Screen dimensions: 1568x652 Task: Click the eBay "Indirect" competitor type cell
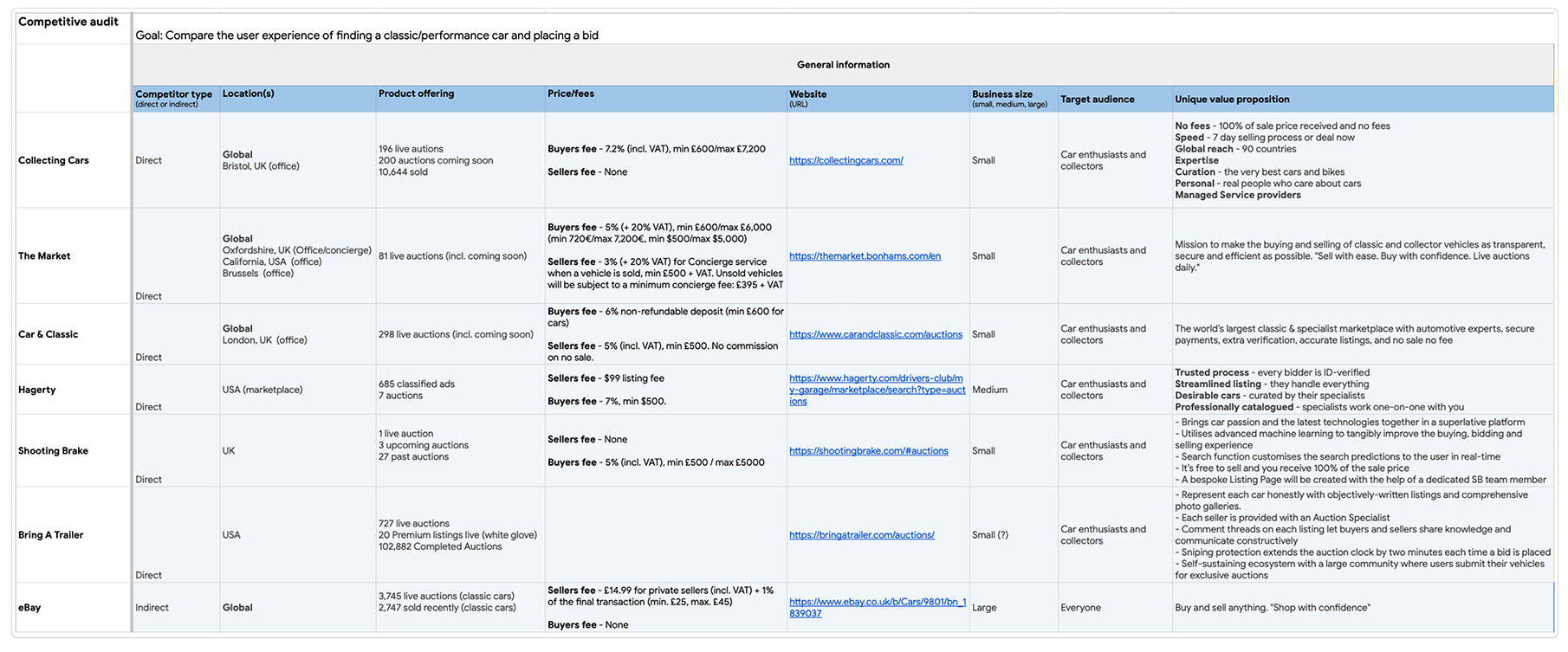coord(152,608)
